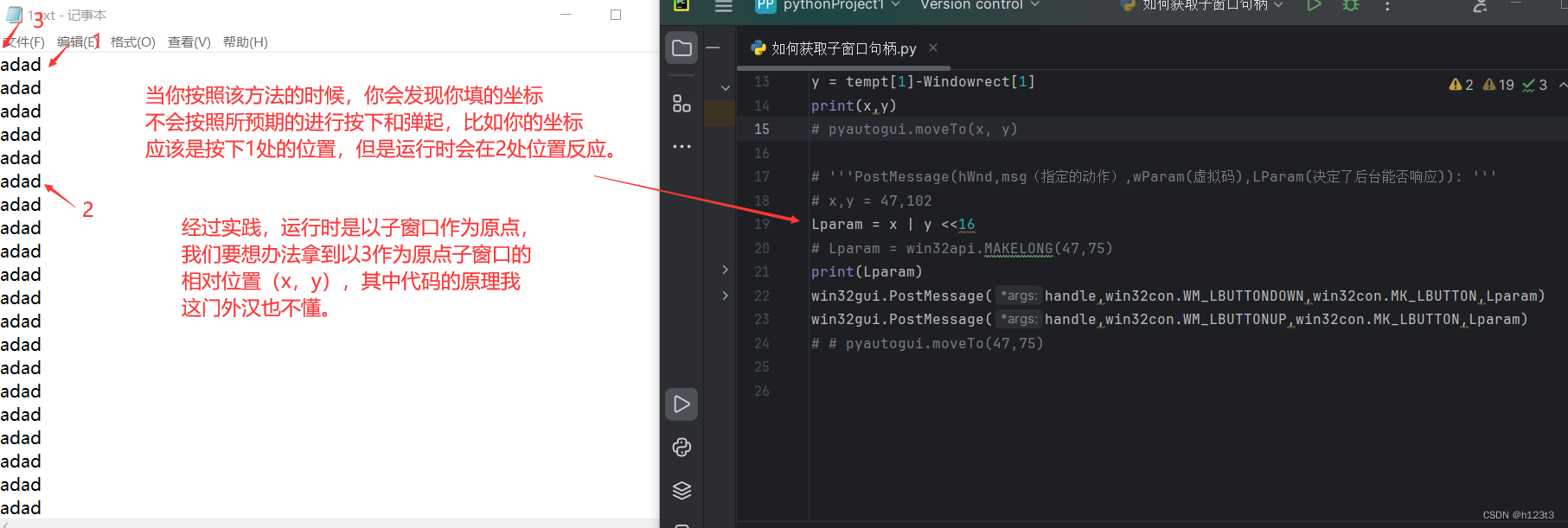Expand folded code arrow at line 21
Image resolution: width=1568 pixels, height=528 pixels.
725,270
